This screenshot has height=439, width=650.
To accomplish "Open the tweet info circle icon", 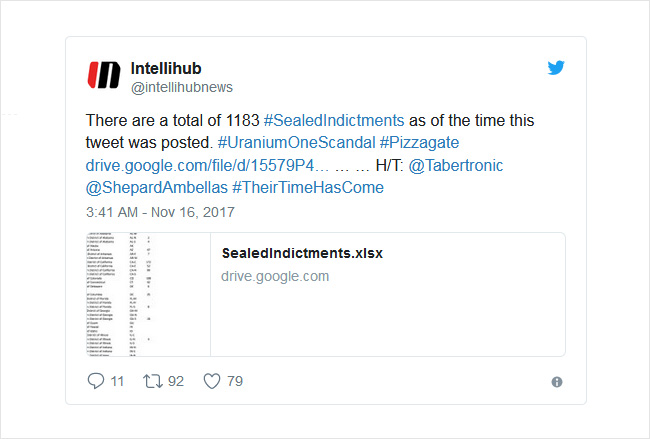I will pyautogui.click(x=557, y=382).
